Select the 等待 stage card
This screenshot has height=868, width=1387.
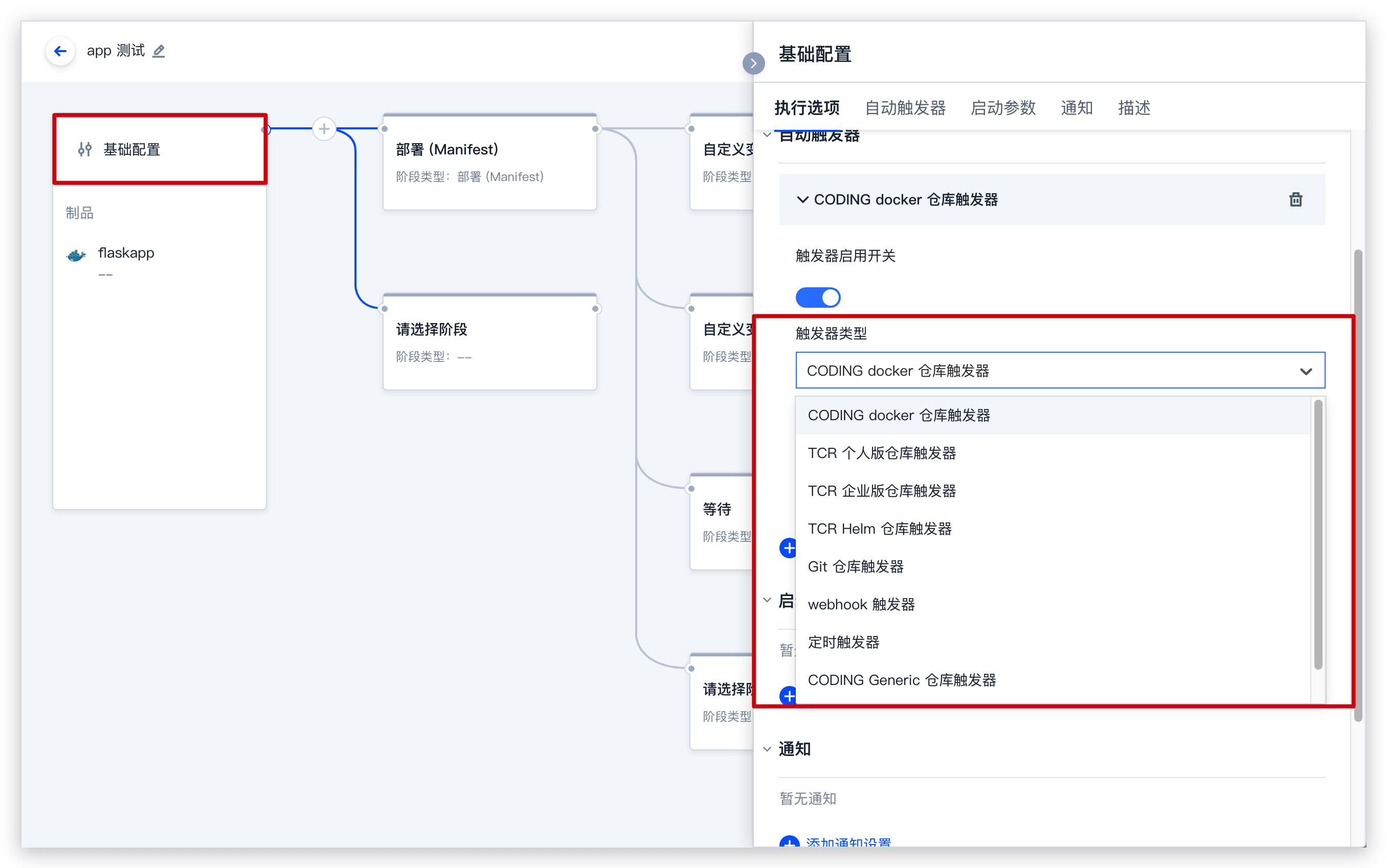(721, 522)
